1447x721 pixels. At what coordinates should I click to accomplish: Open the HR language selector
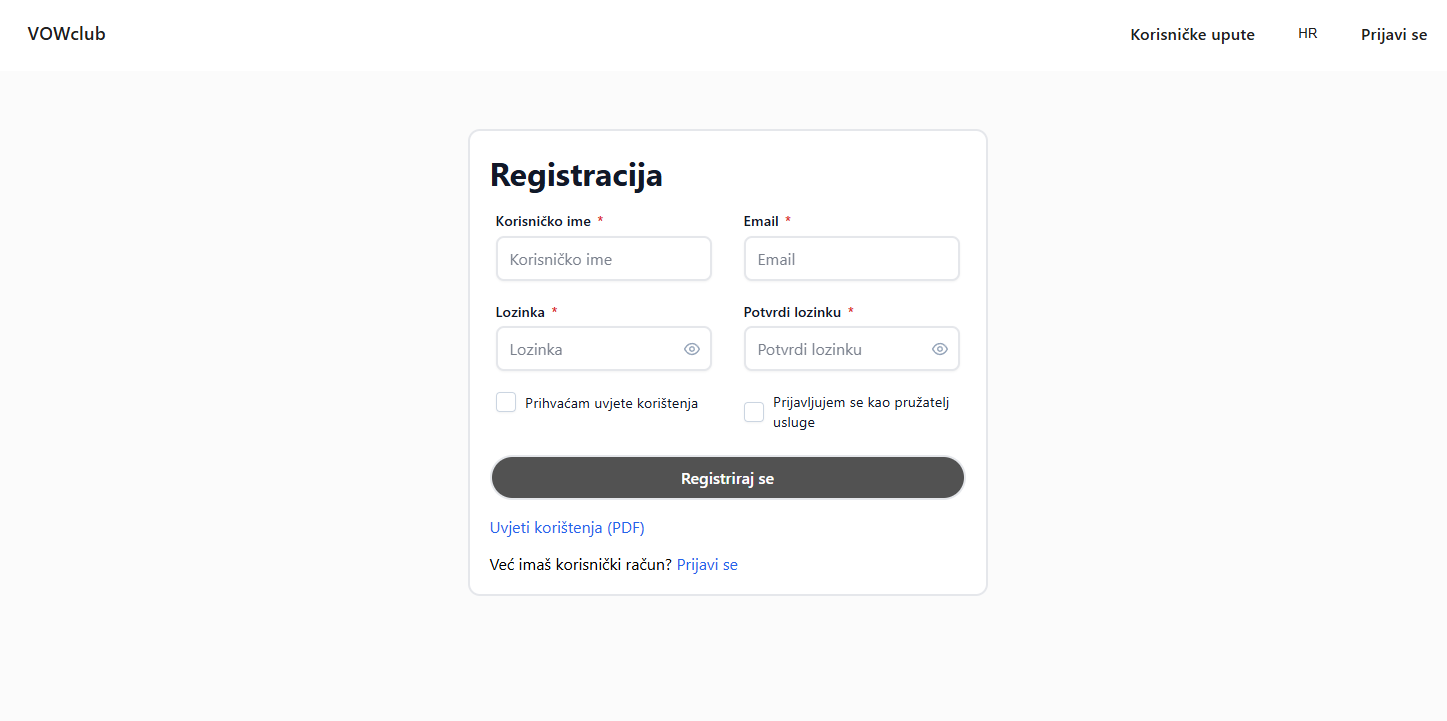tap(1307, 34)
